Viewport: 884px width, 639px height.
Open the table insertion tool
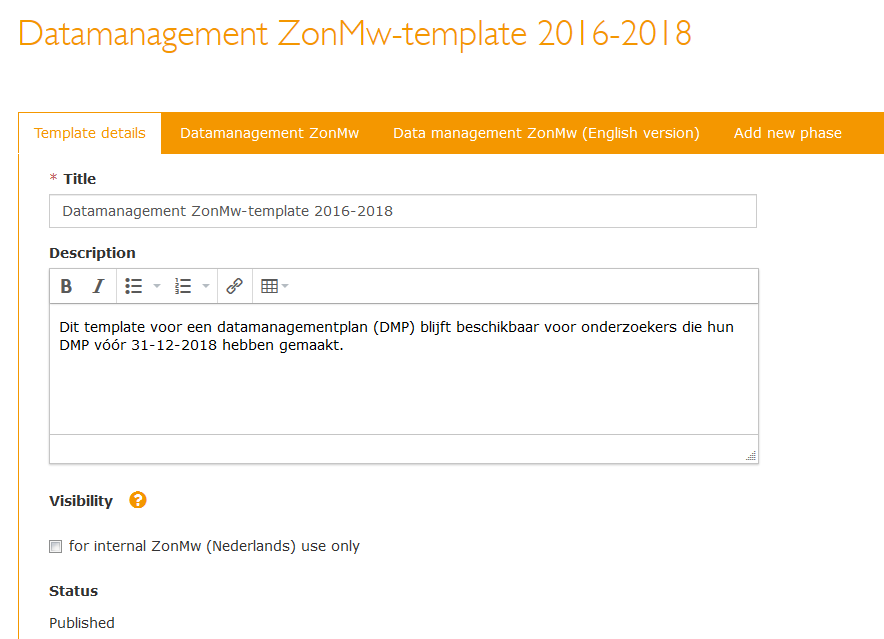268,286
